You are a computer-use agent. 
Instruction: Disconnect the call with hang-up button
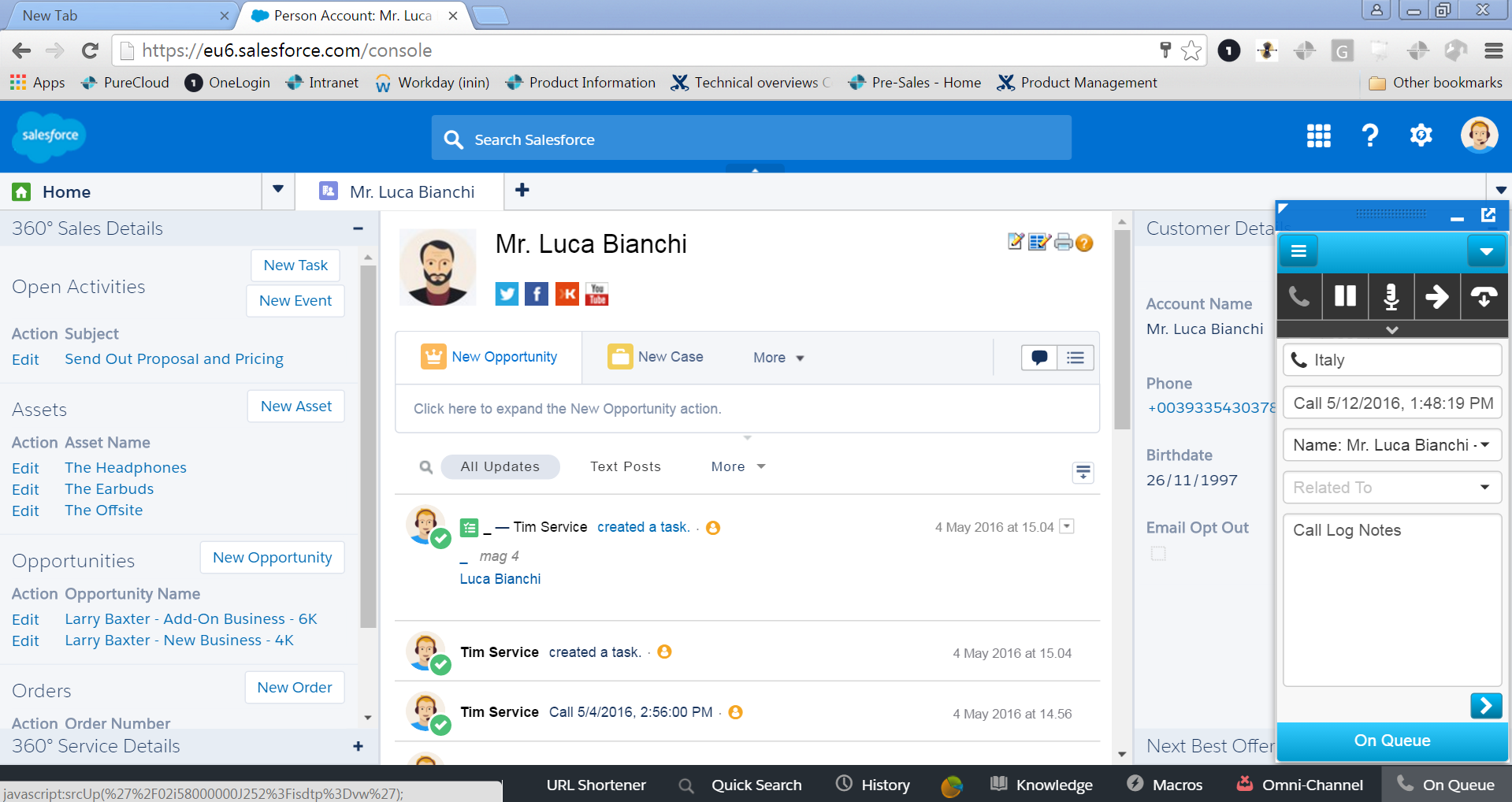pos(1484,296)
